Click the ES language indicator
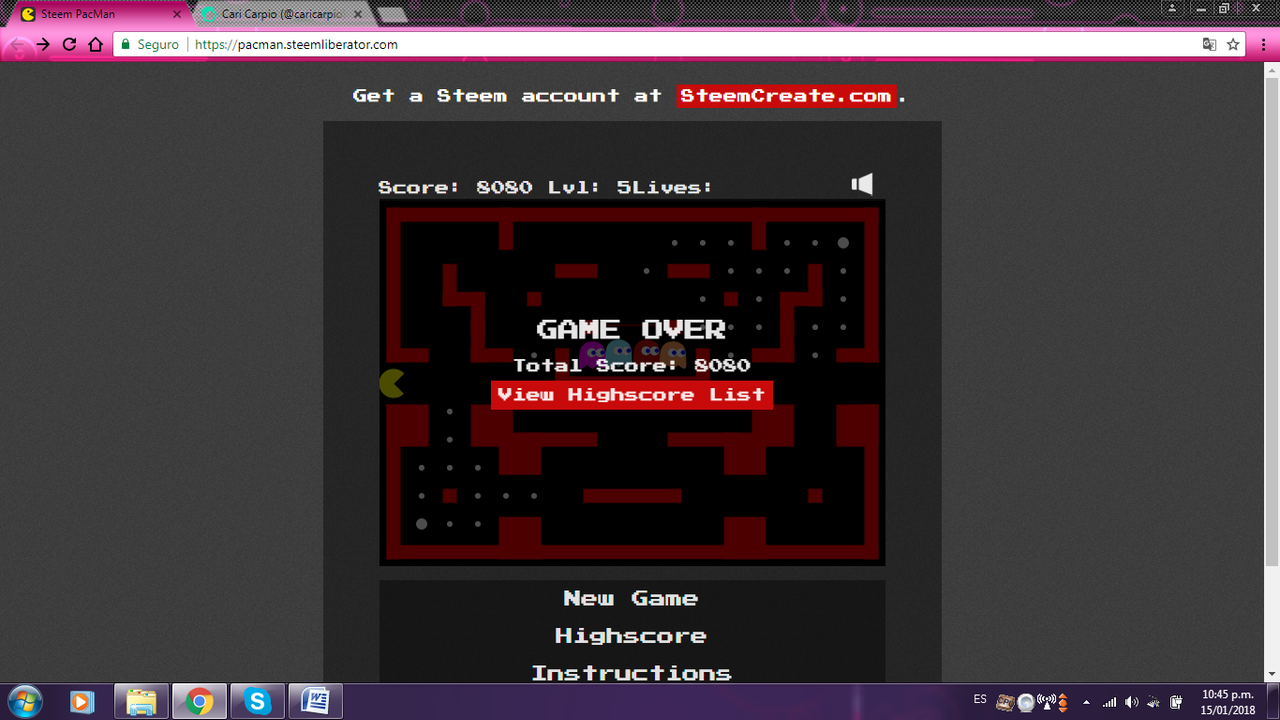Viewport: 1280px width, 720px height. (980, 698)
